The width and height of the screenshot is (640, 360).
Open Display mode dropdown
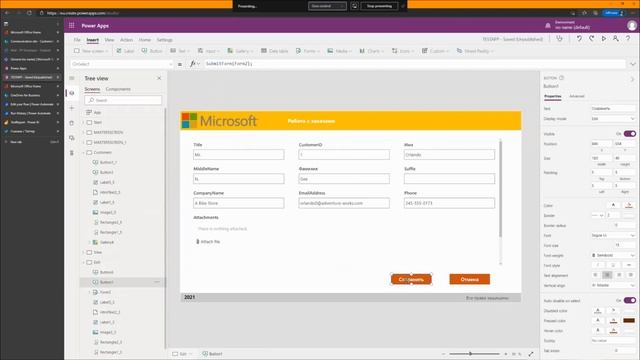tap(613, 118)
